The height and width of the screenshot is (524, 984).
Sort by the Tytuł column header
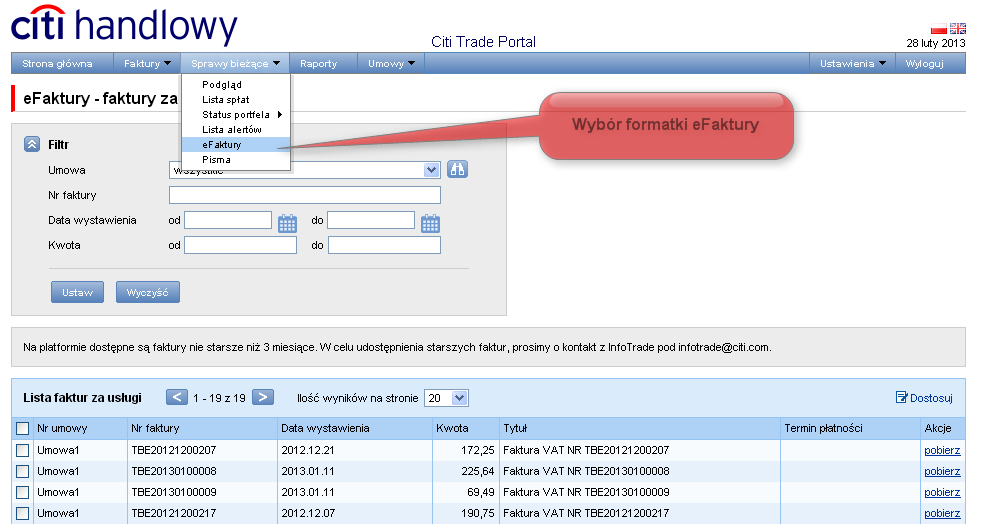(x=515, y=429)
